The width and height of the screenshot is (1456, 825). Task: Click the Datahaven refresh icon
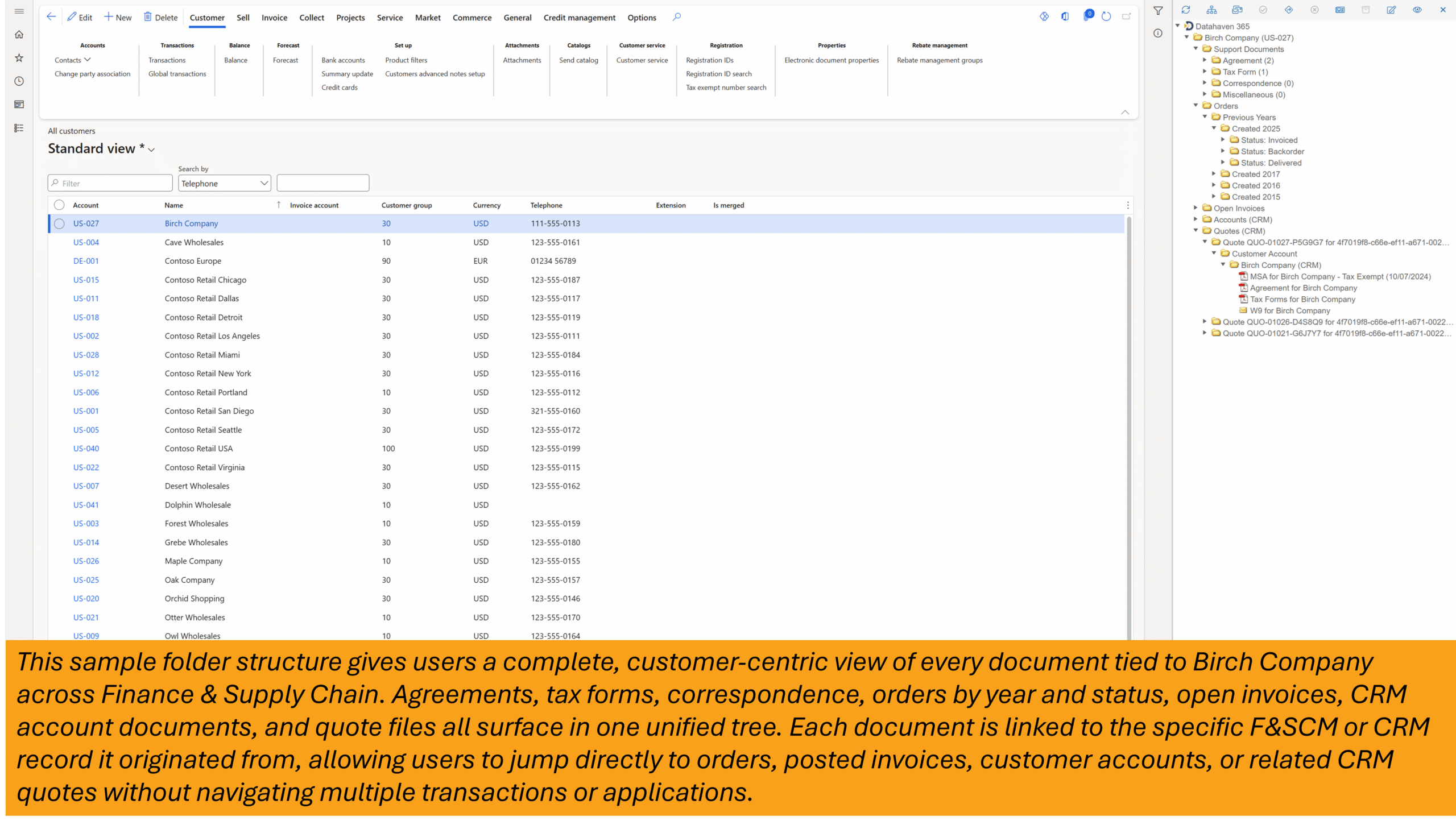pyautogui.click(x=1186, y=10)
